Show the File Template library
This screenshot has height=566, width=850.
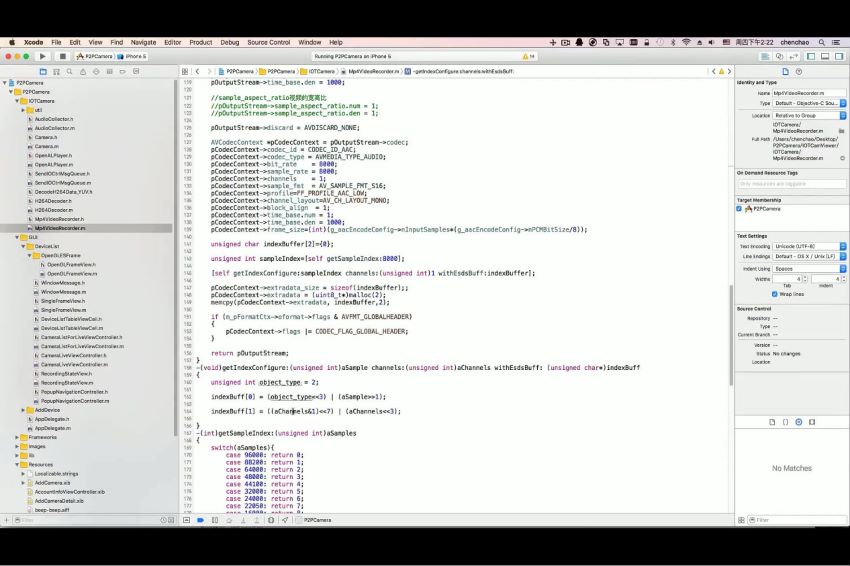772,422
